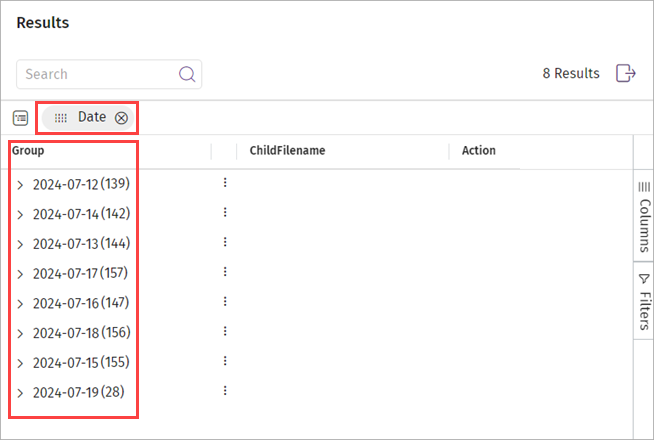Toggle the row group panel icon
The height and width of the screenshot is (440, 654).
click(x=21, y=118)
